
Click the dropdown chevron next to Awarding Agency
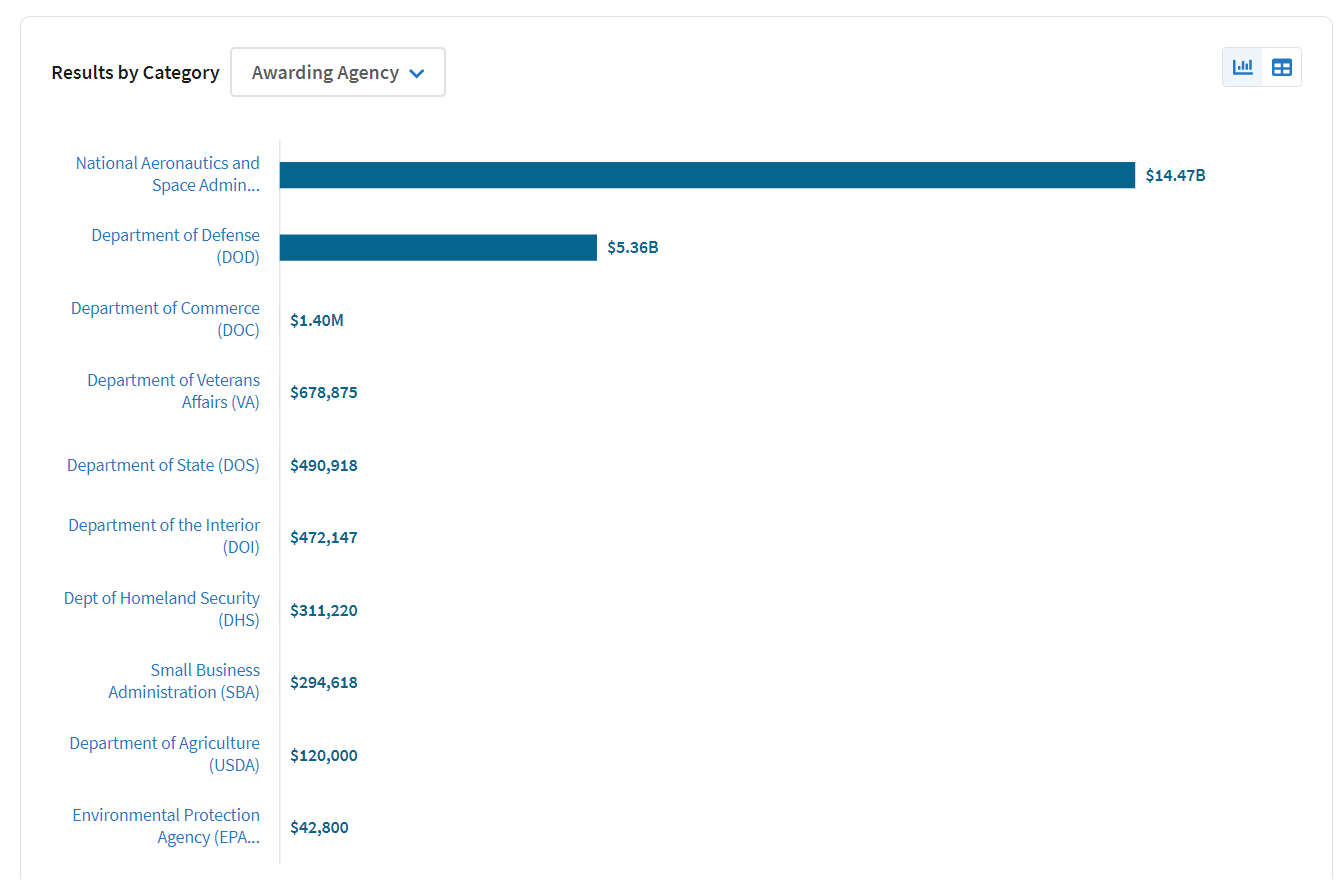click(x=417, y=73)
